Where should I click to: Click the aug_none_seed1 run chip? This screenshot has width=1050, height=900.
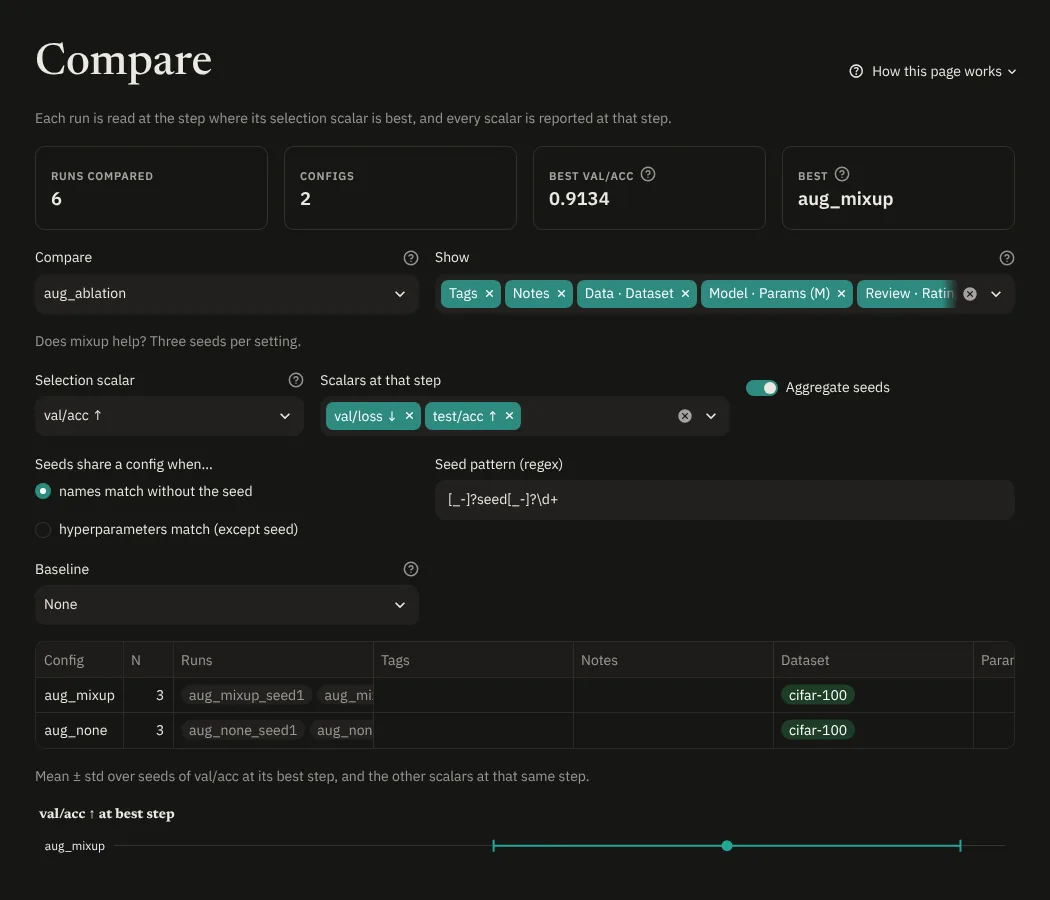(242, 730)
